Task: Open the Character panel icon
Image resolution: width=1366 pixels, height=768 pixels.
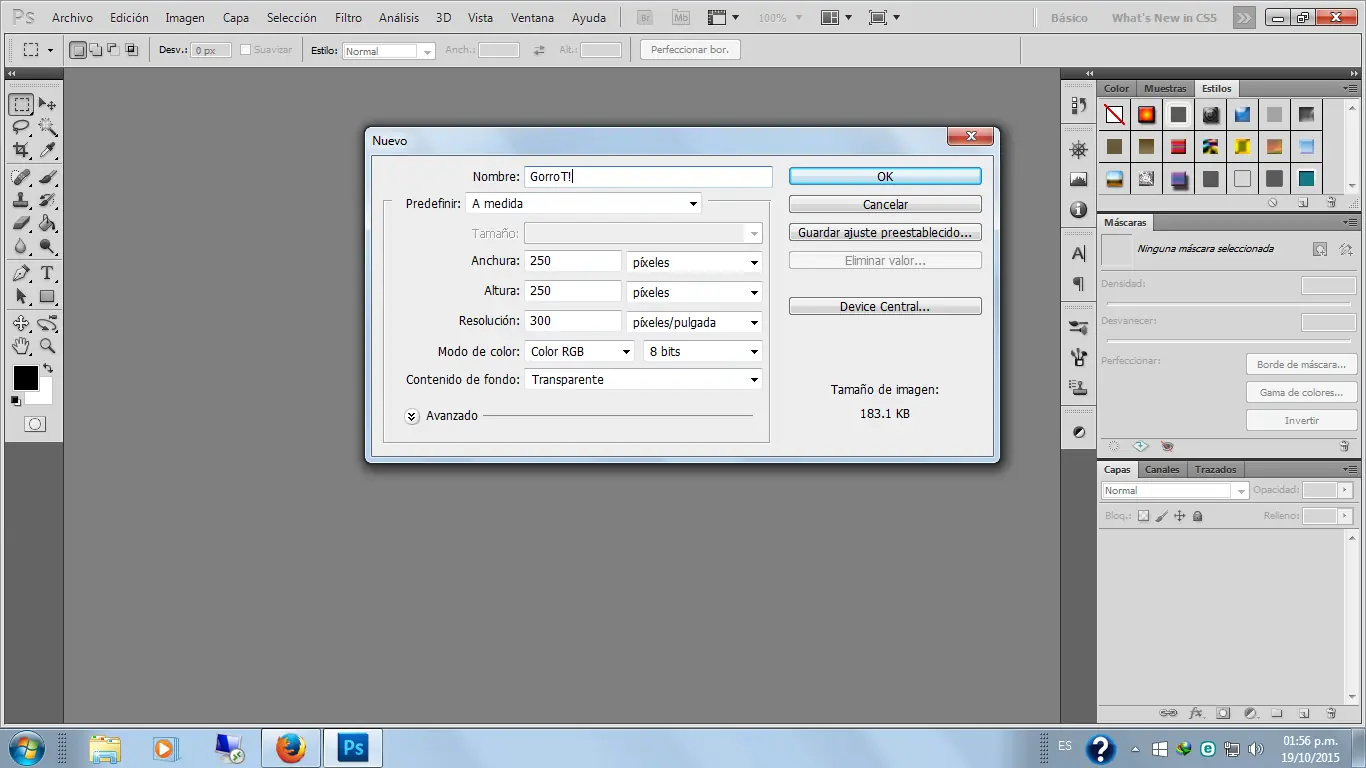Action: (x=1078, y=254)
